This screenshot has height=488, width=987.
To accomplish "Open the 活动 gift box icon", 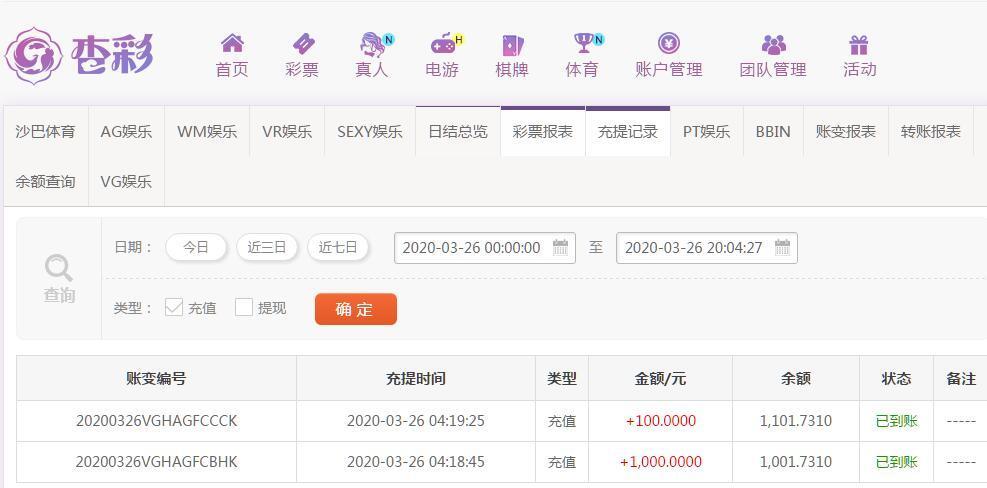I will [x=859, y=45].
